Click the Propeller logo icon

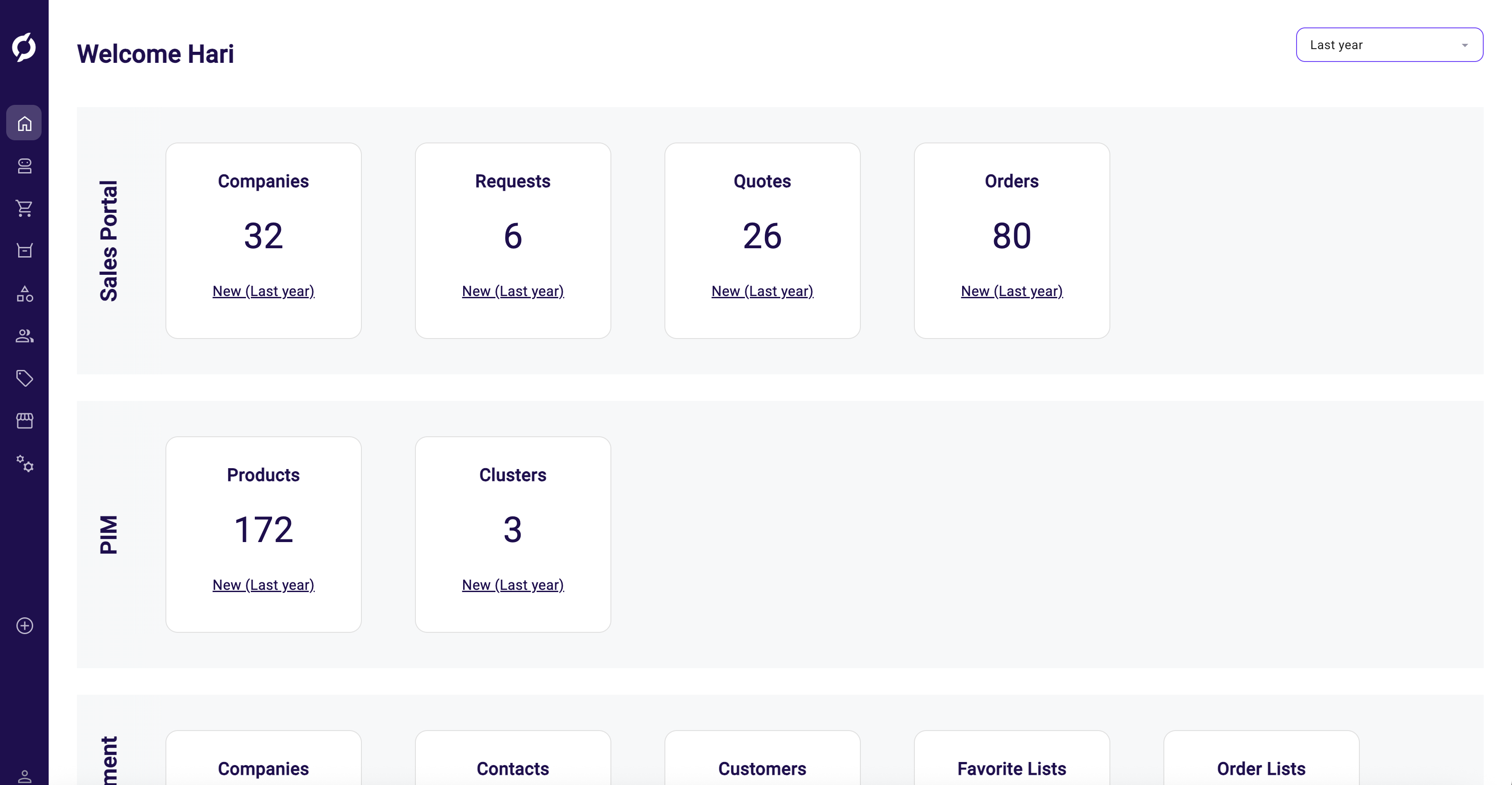(24, 47)
